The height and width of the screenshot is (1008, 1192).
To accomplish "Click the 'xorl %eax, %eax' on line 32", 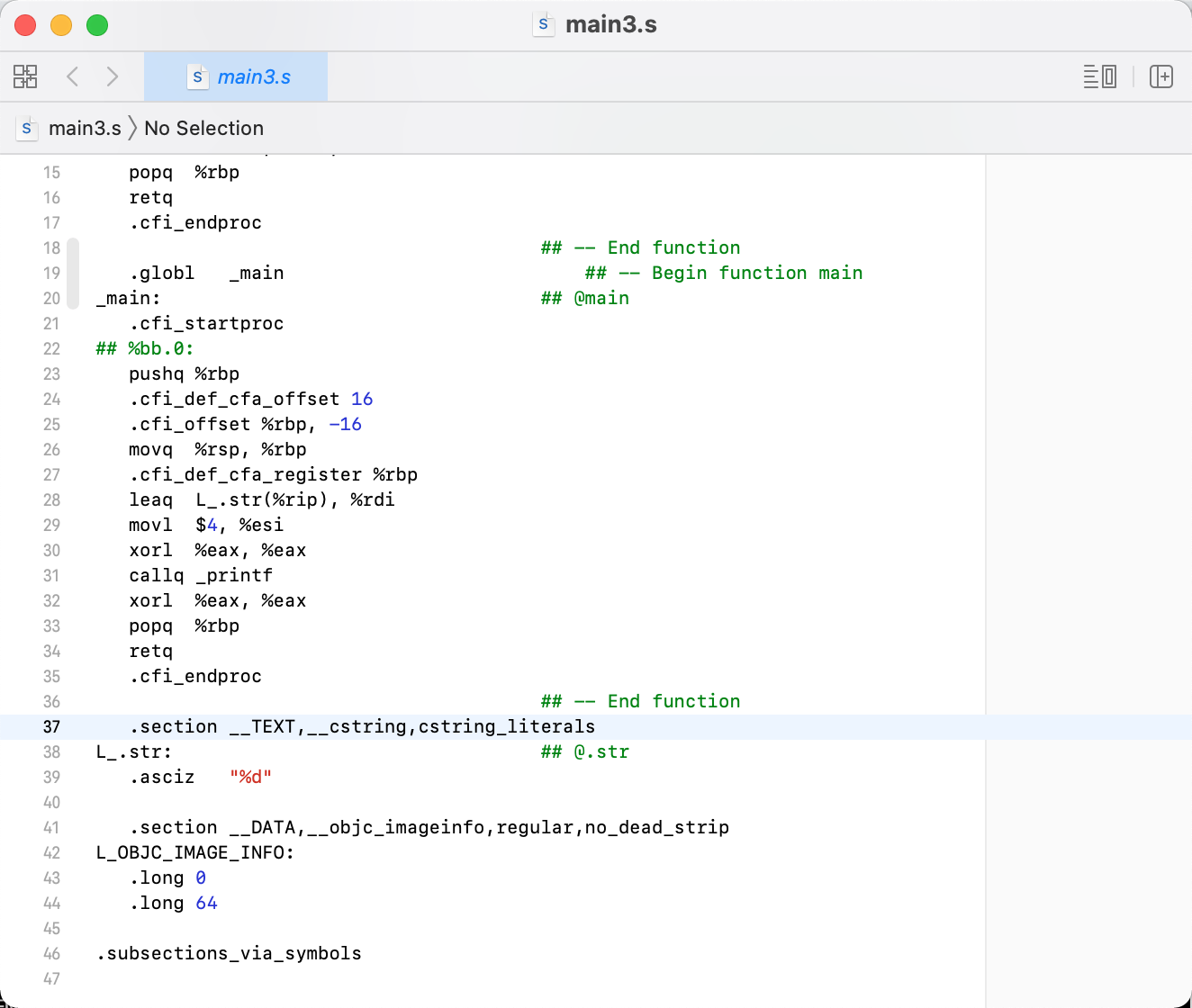I will coord(218,600).
